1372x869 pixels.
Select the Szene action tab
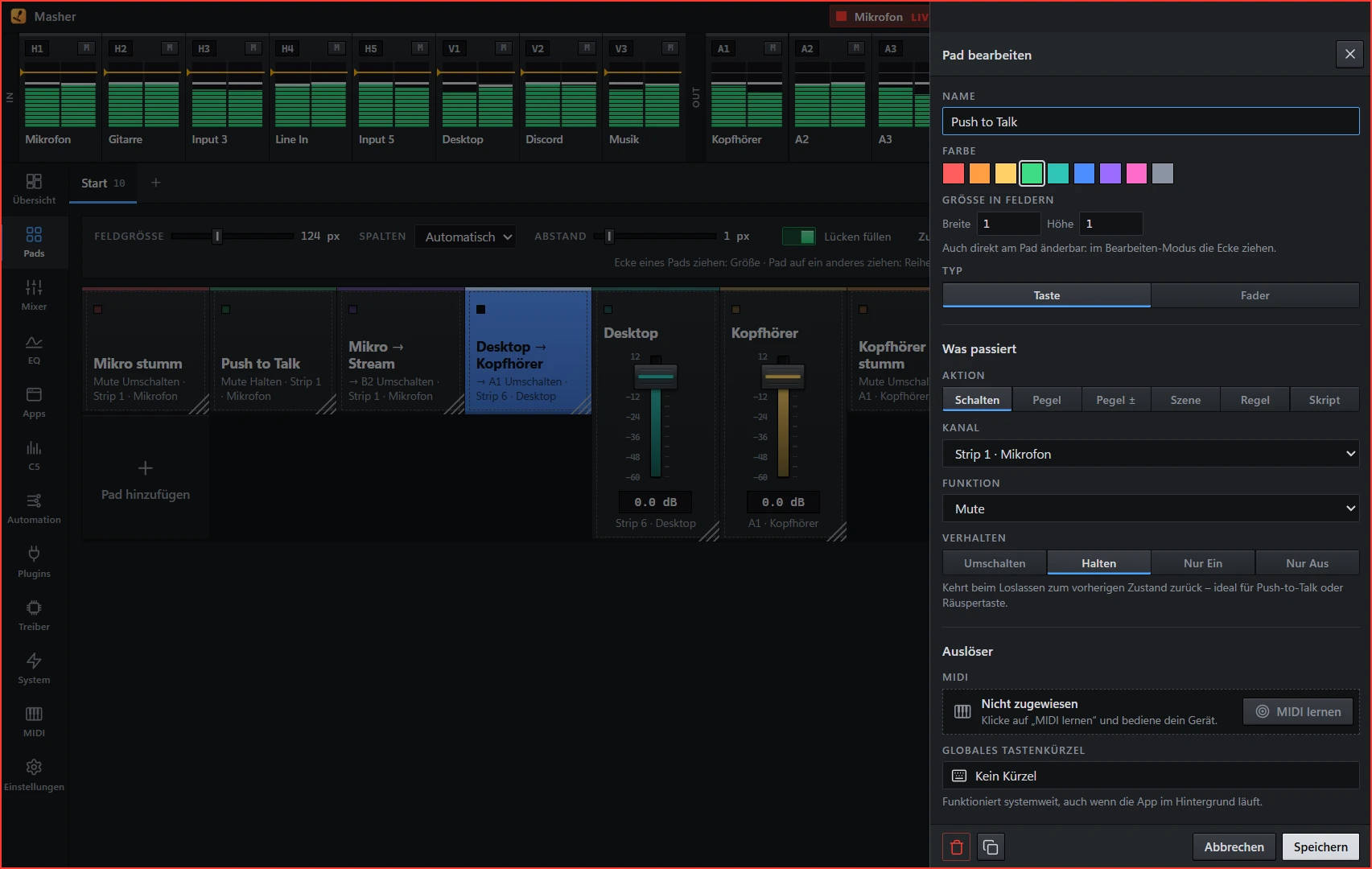pyautogui.click(x=1185, y=399)
